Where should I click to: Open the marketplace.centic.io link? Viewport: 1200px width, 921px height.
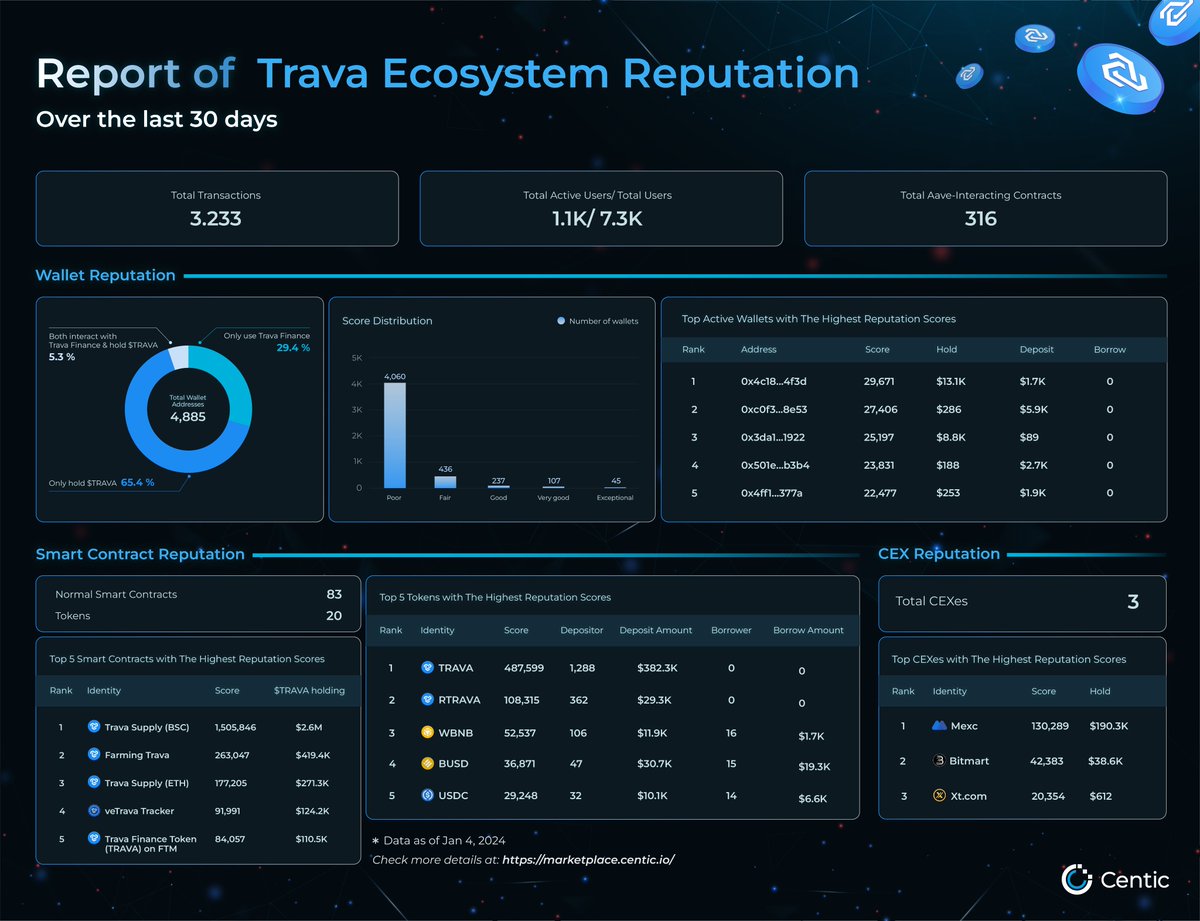pyautogui.click(x=589, y=860)
